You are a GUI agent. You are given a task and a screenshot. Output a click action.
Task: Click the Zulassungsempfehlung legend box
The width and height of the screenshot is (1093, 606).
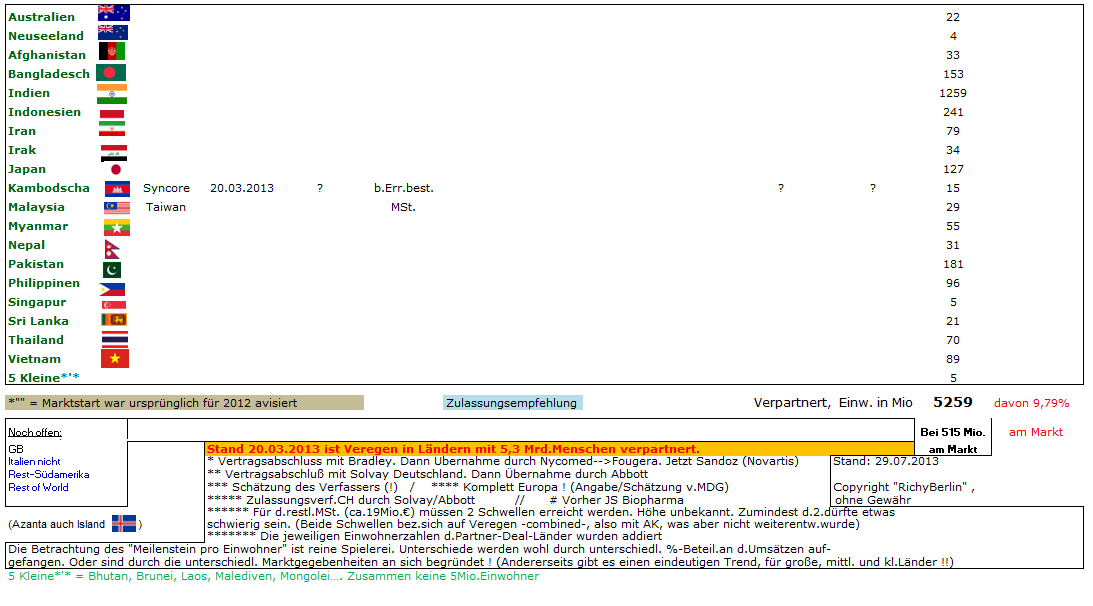coord(512,403)
